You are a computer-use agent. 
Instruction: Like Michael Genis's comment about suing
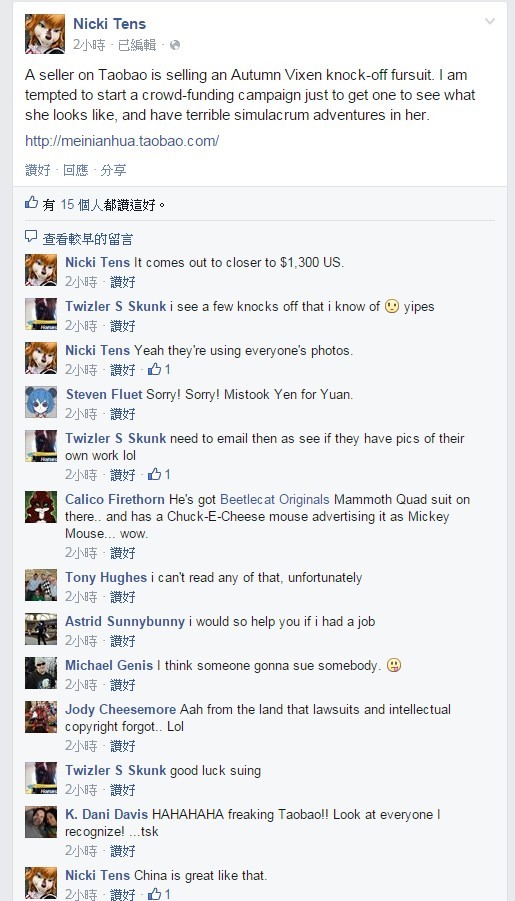[122, 684]
